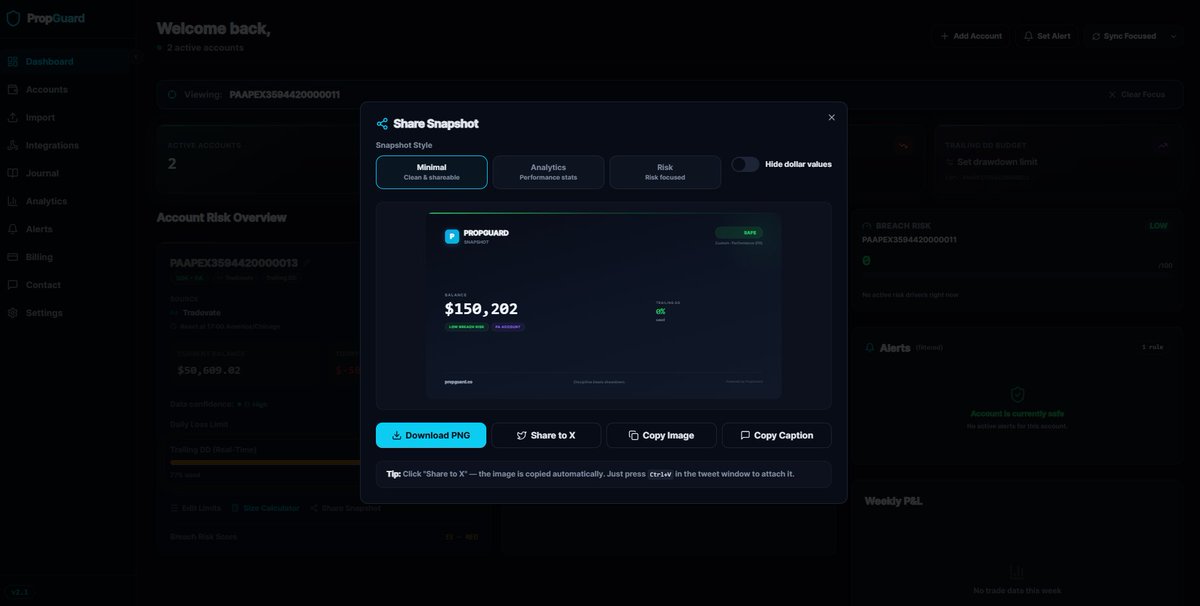Click the X icon beside Clear Focus
The image size is (1200, 606).
(x=1113, y=95)
